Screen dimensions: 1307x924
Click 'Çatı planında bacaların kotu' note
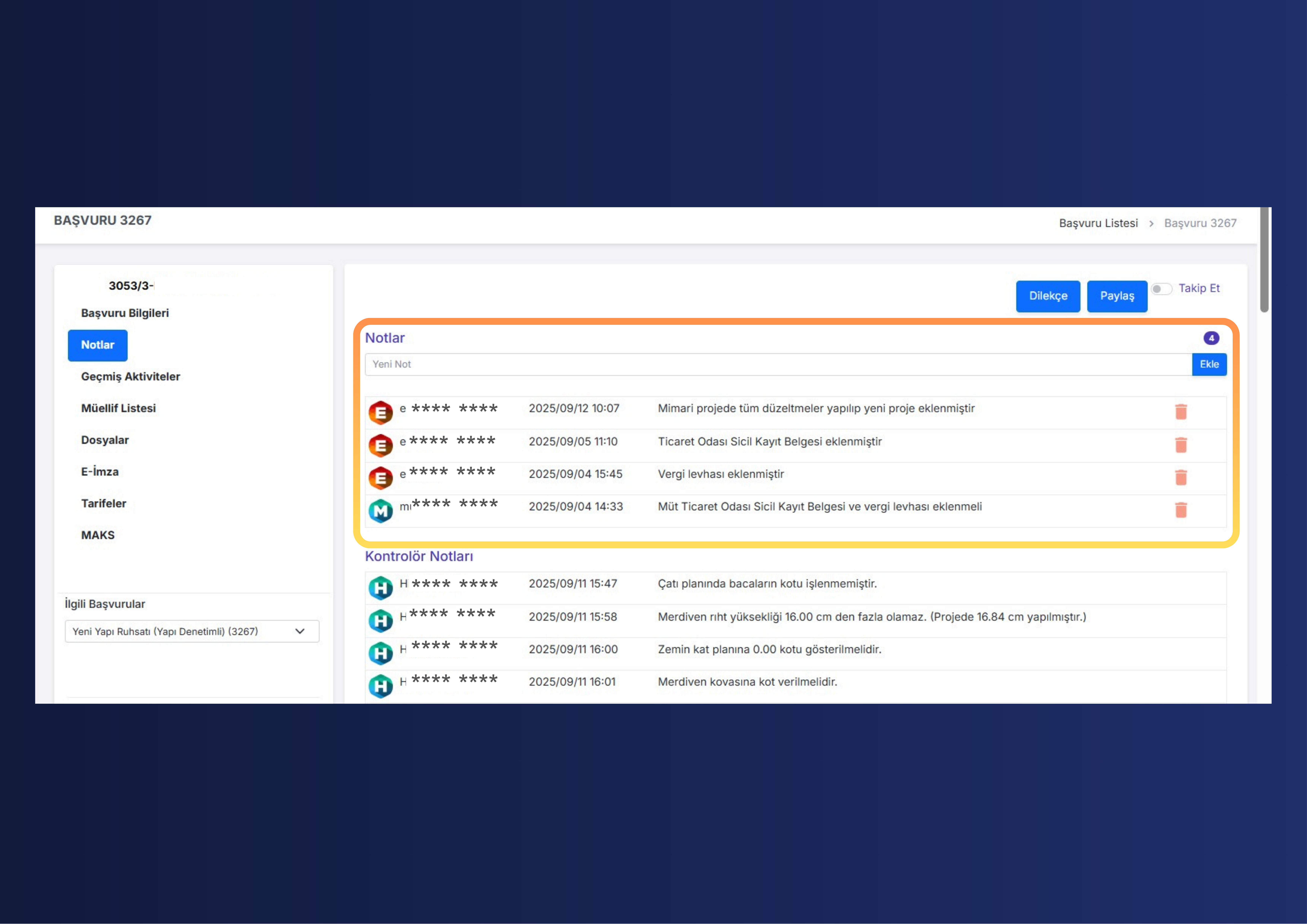click(767, 584)
